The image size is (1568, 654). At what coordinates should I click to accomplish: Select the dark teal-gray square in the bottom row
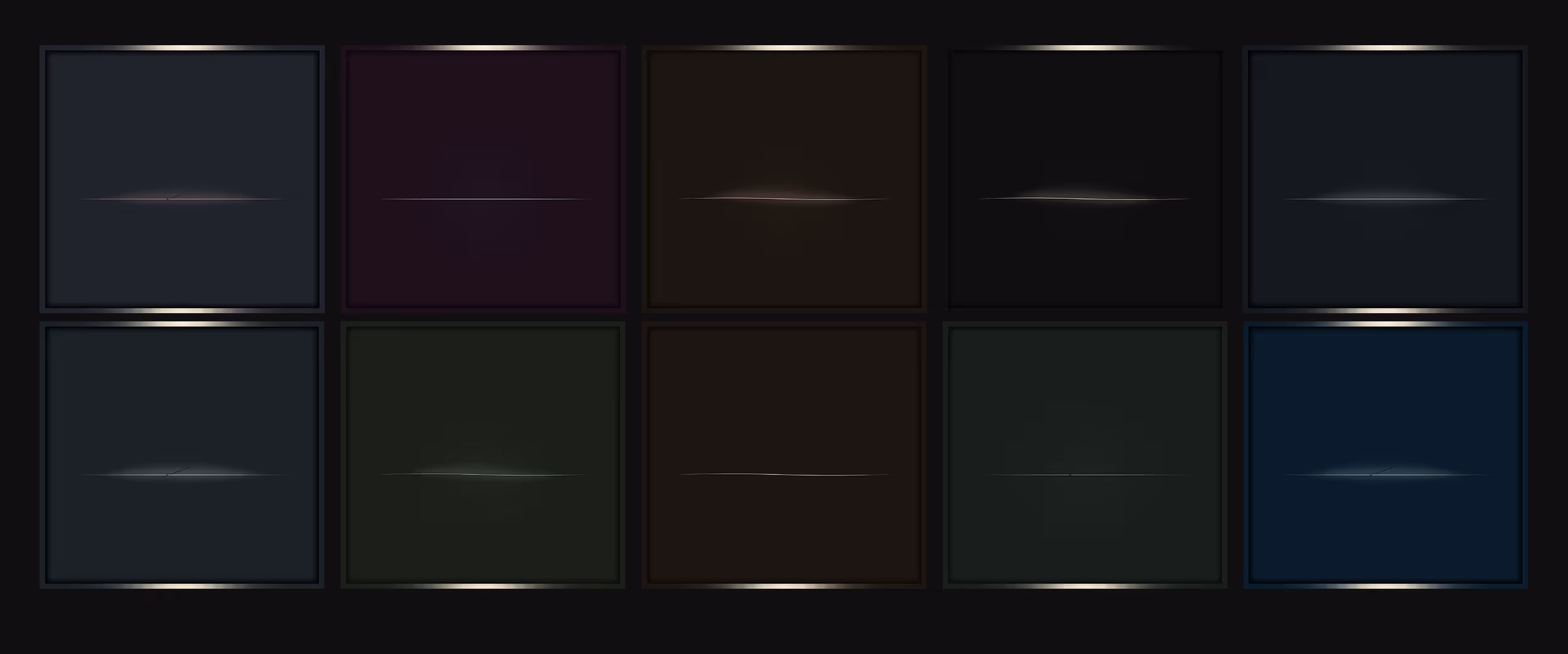point(1085,455)
